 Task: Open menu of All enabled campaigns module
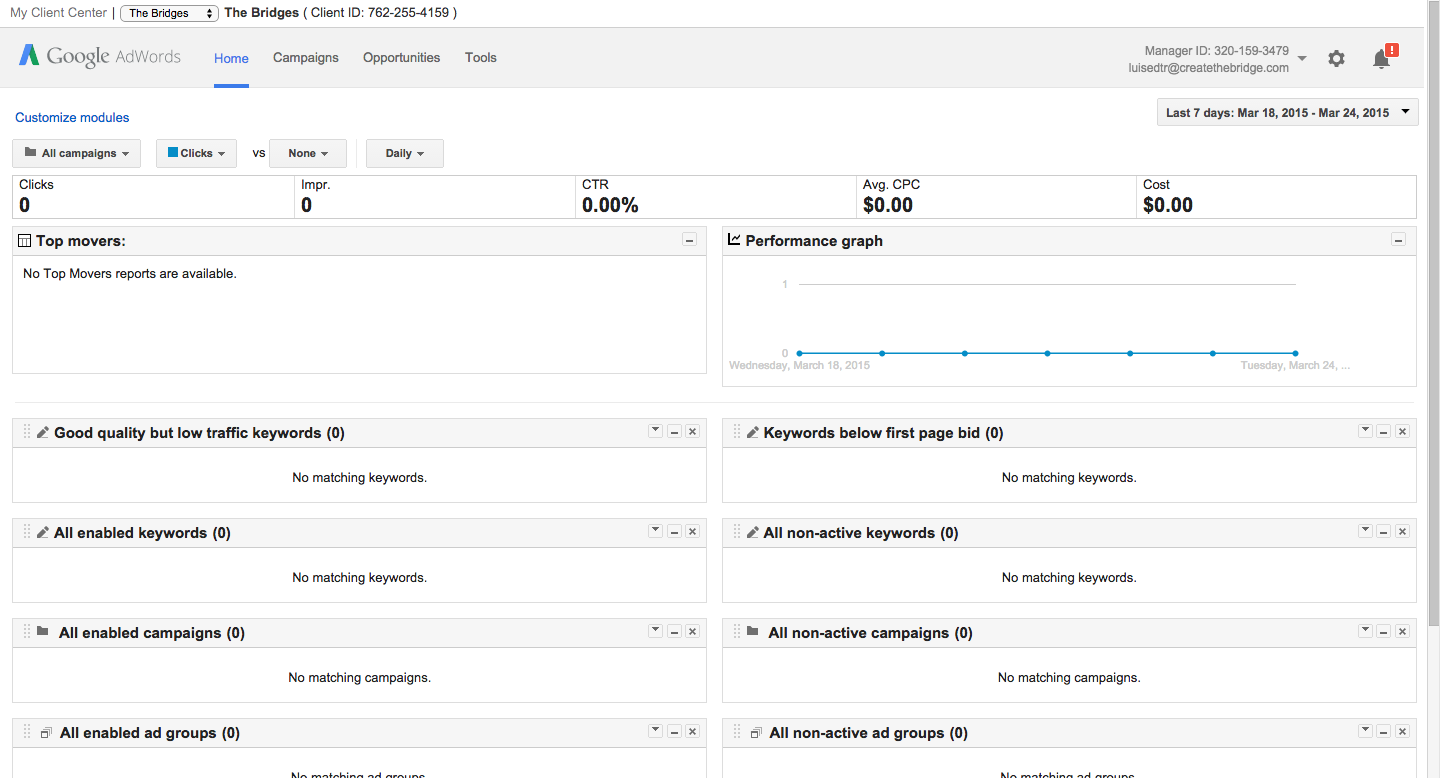pos(655,631)
